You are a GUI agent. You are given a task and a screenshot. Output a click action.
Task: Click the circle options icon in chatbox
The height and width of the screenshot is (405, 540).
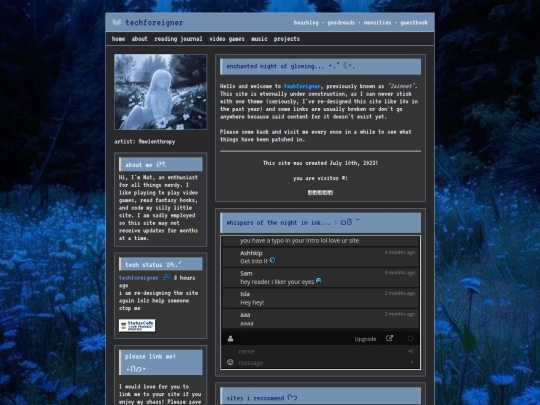410,339
